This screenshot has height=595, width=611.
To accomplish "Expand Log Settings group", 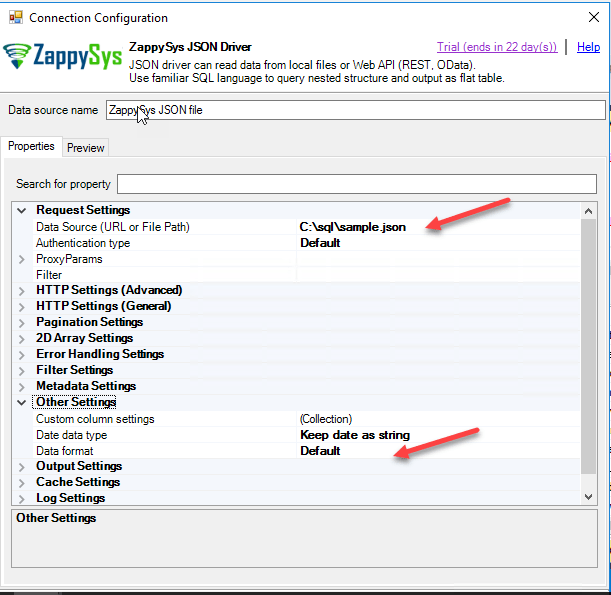I will click(x=22, y=499).
